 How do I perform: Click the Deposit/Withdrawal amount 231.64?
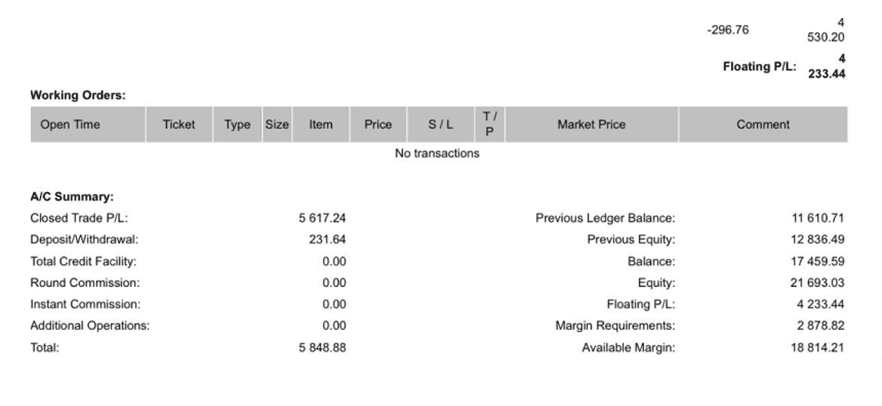(328, 239)
